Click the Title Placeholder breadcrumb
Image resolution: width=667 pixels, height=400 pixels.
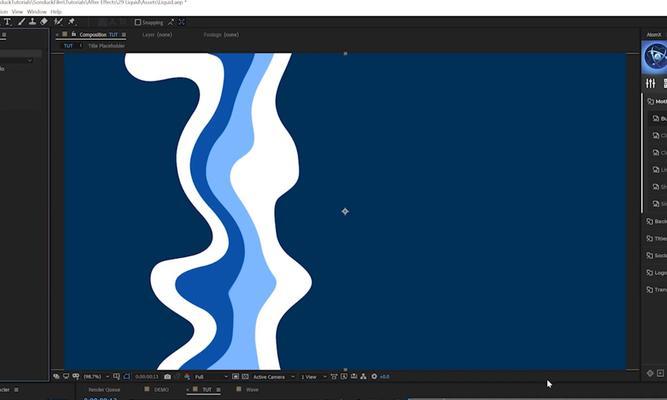106,46
